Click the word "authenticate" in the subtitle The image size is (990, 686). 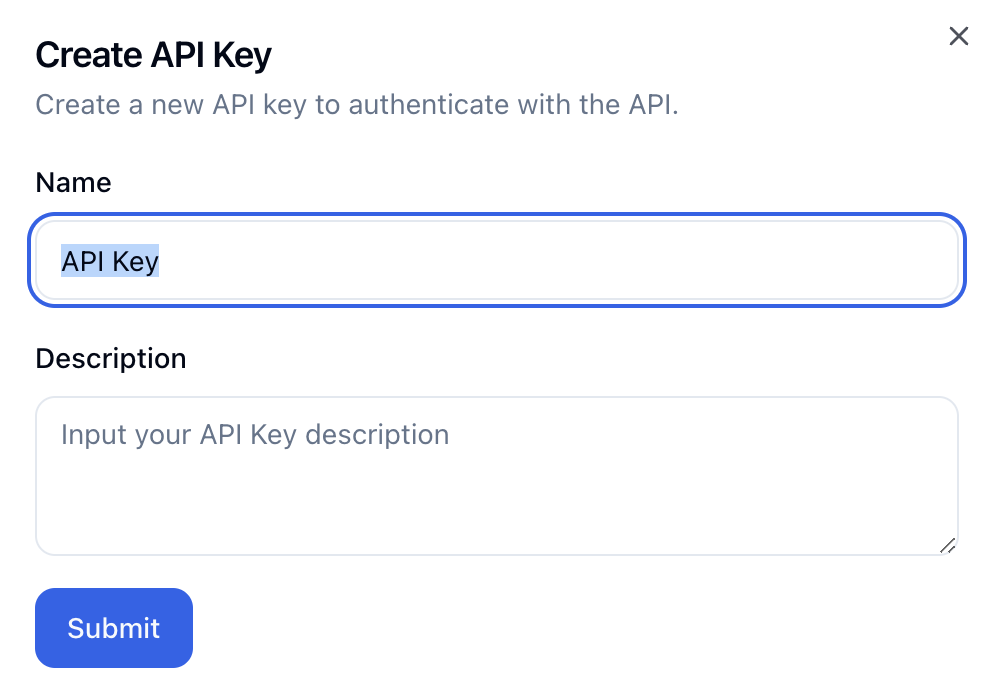[428, 104]
